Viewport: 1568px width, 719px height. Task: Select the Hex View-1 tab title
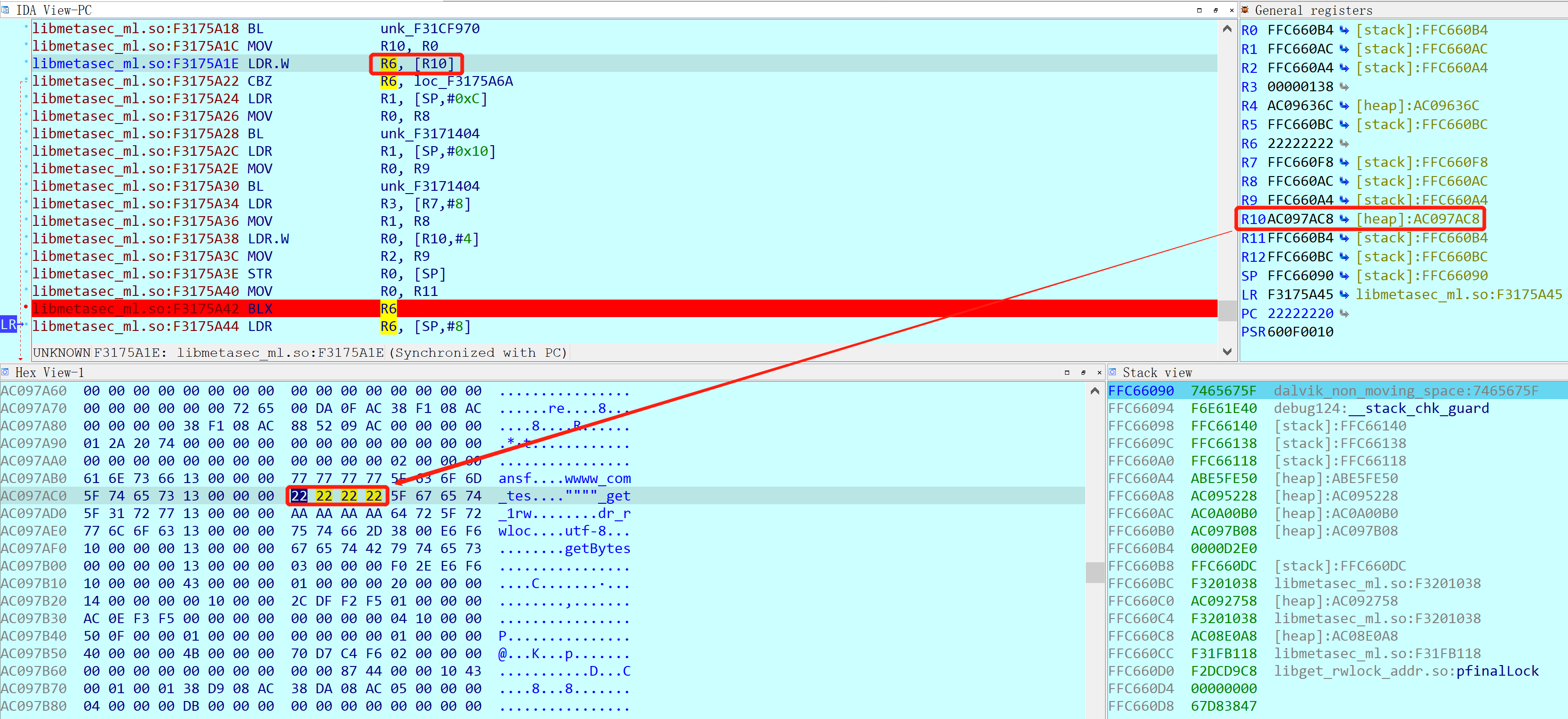click(50, 372)
